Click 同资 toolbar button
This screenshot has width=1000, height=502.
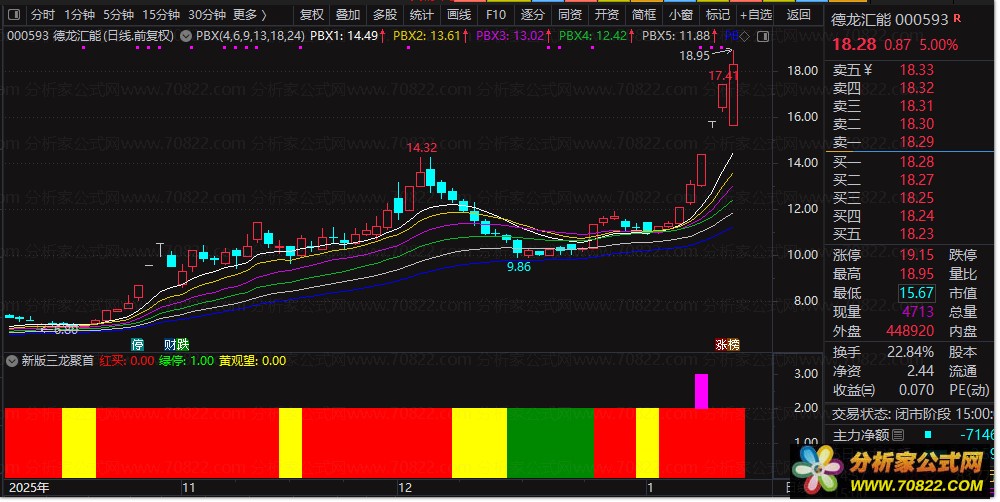click(570, 14)
